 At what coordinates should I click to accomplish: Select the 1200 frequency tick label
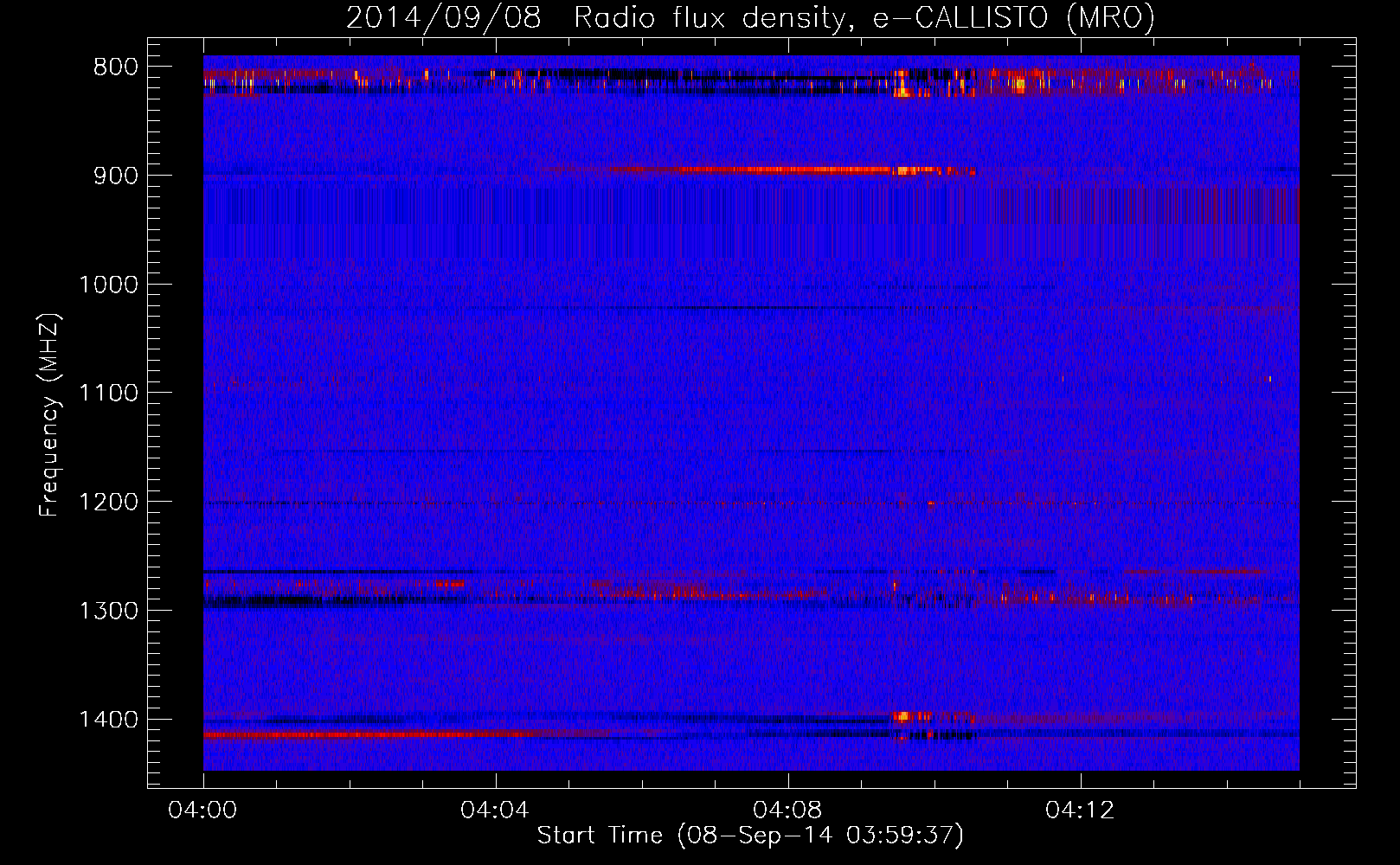click(108, 502)
